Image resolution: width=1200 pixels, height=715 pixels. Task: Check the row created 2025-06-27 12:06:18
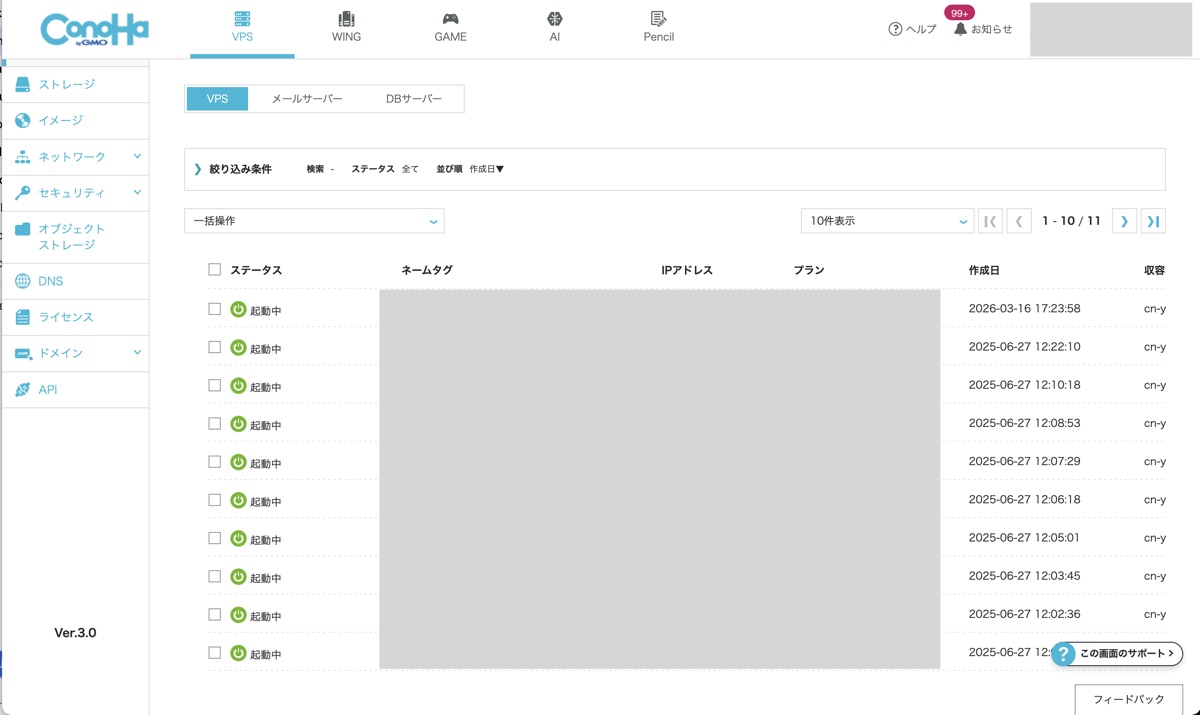214,500
